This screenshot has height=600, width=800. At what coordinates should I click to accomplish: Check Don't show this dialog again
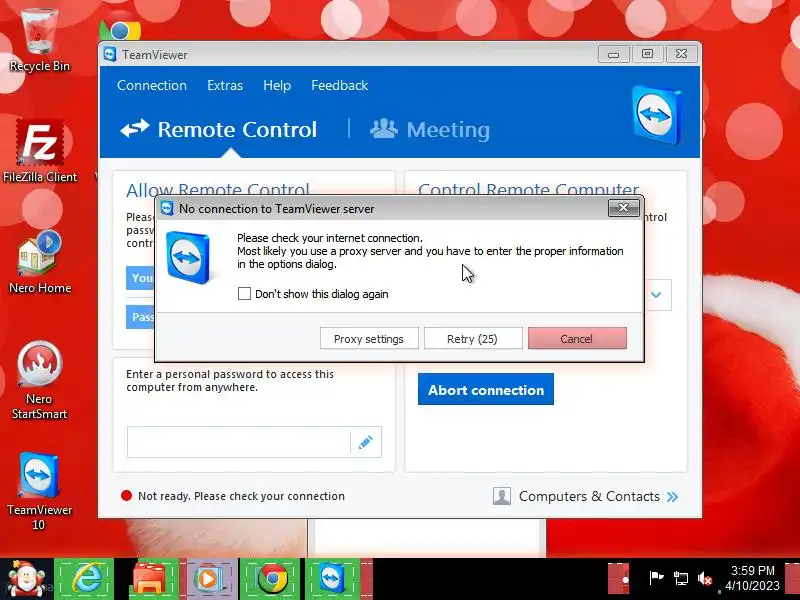[244, 294]
